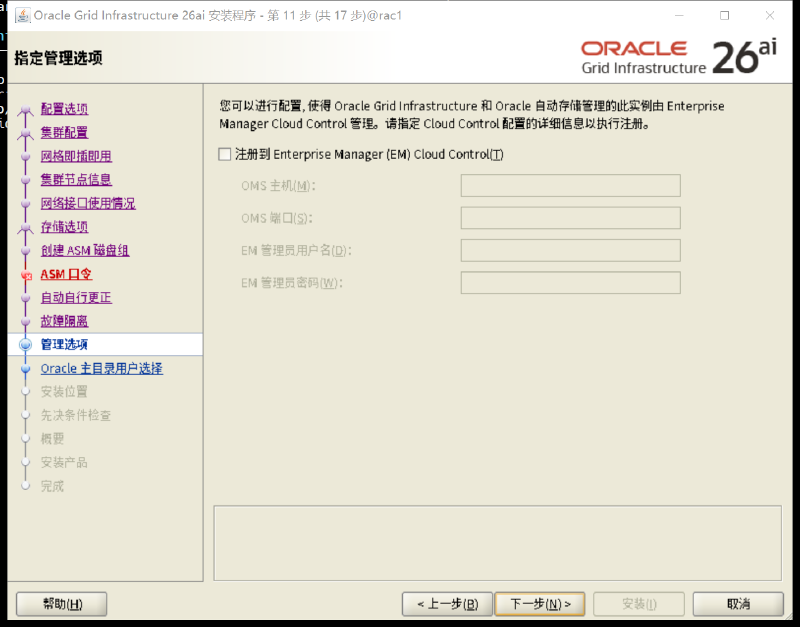Close the installer window

click(x=770, y=15)
